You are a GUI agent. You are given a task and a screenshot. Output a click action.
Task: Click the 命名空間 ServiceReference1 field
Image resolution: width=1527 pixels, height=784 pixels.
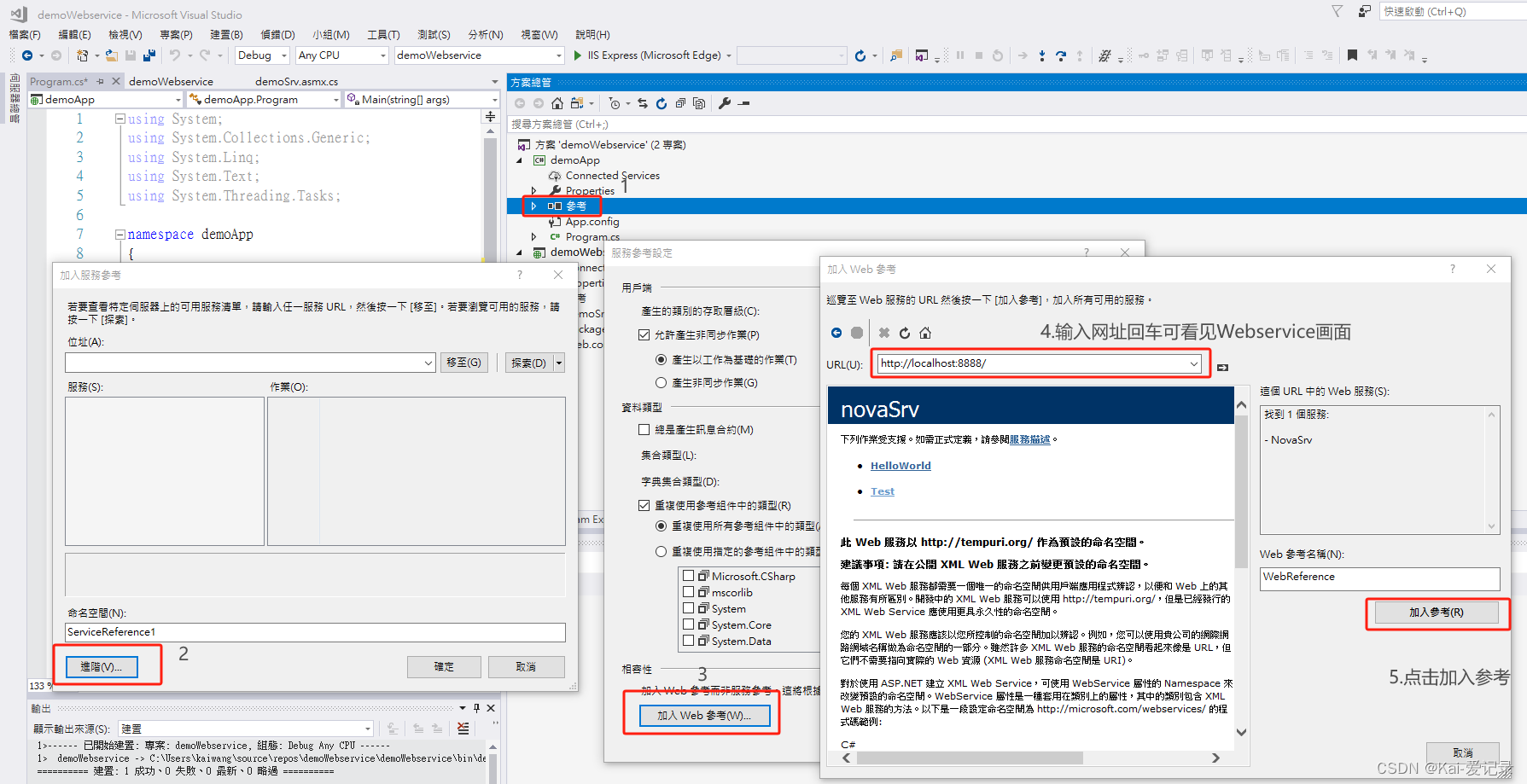315,632
